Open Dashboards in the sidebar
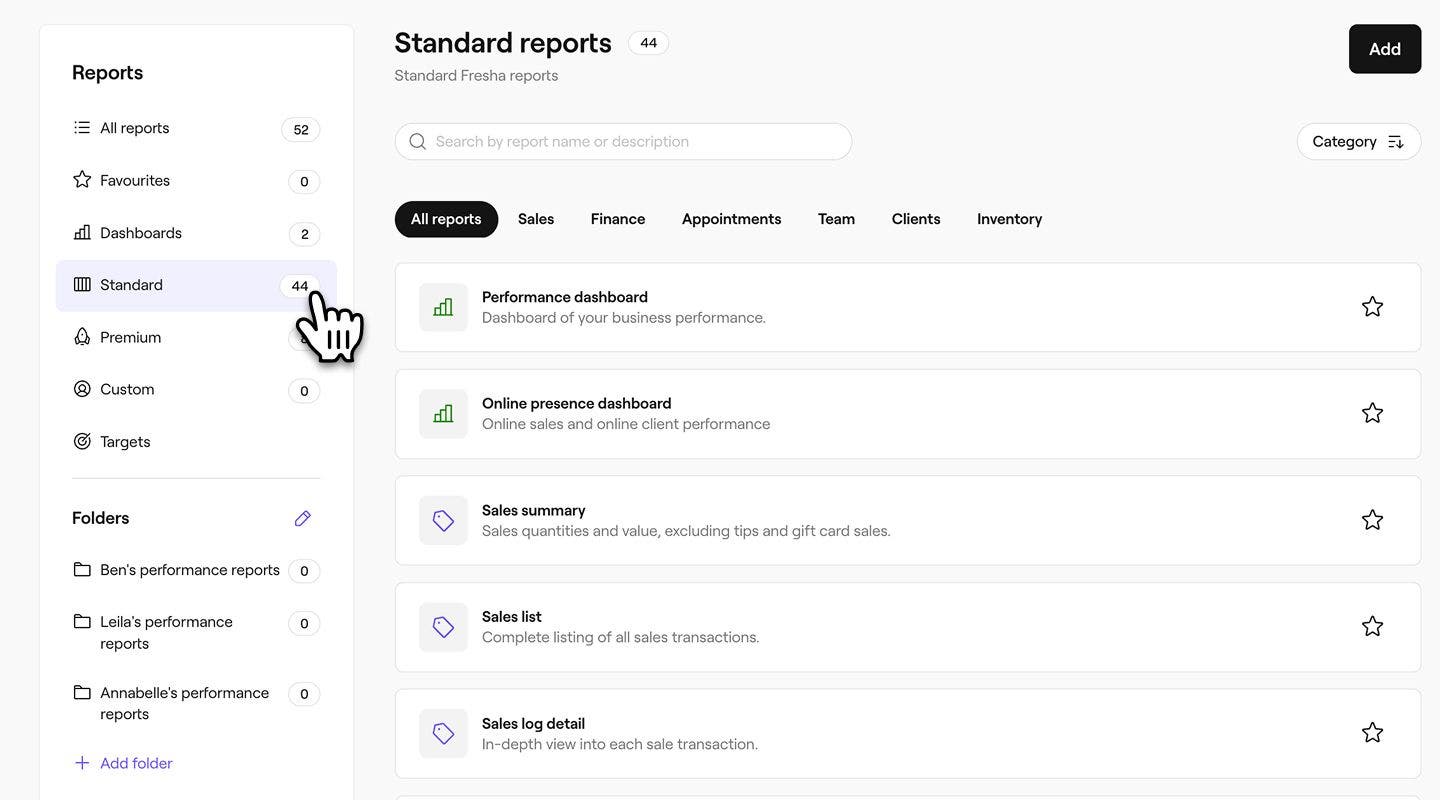 [x=196, y=233]
